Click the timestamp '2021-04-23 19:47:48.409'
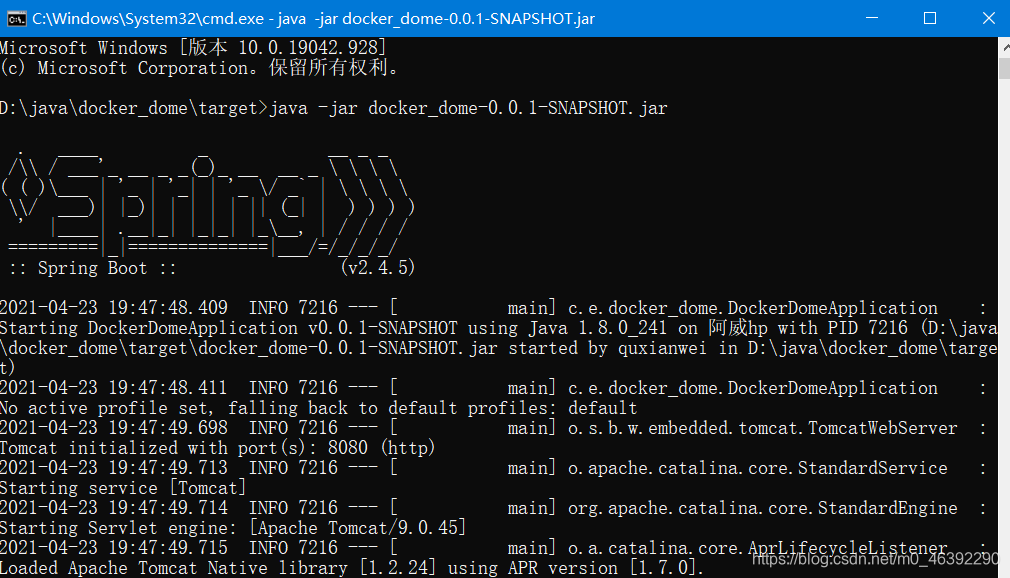 tap(114, 307)
